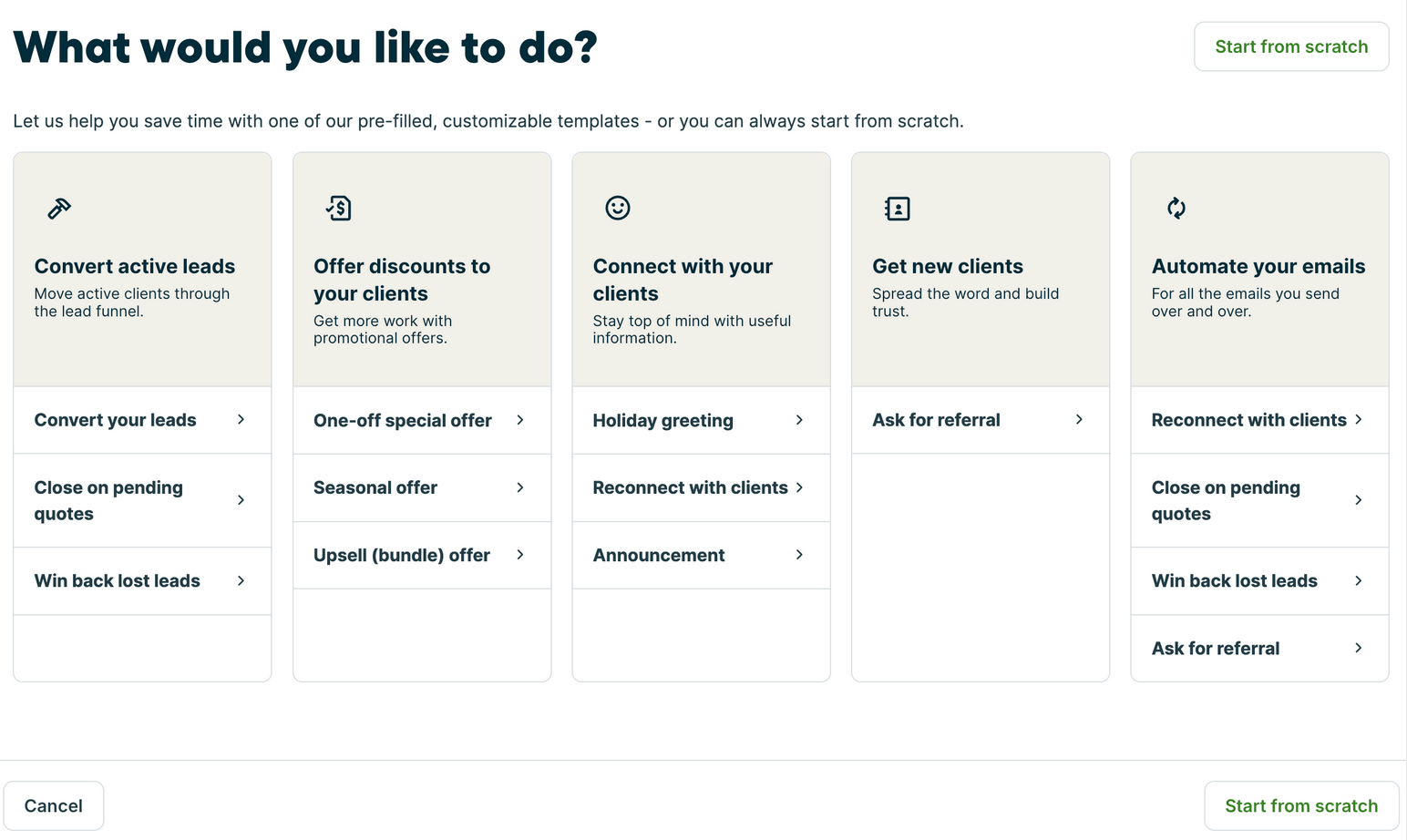Expand the One-off special offer template
Image resolution: width=1407 pixels, height=840 pixels.
(x=421, y=420)
